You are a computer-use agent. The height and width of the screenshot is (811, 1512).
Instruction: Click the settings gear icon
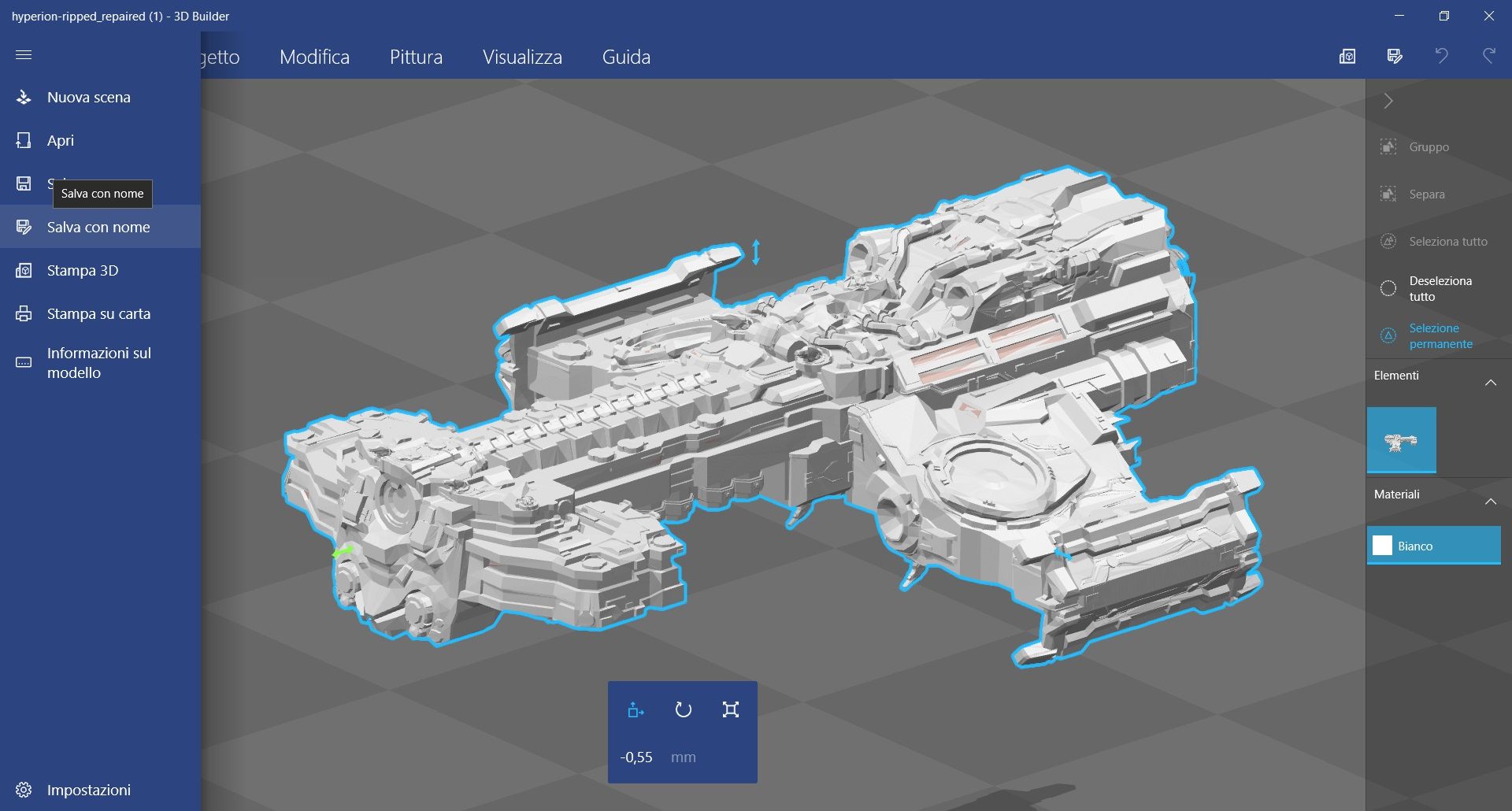click(x=24, y=790)
